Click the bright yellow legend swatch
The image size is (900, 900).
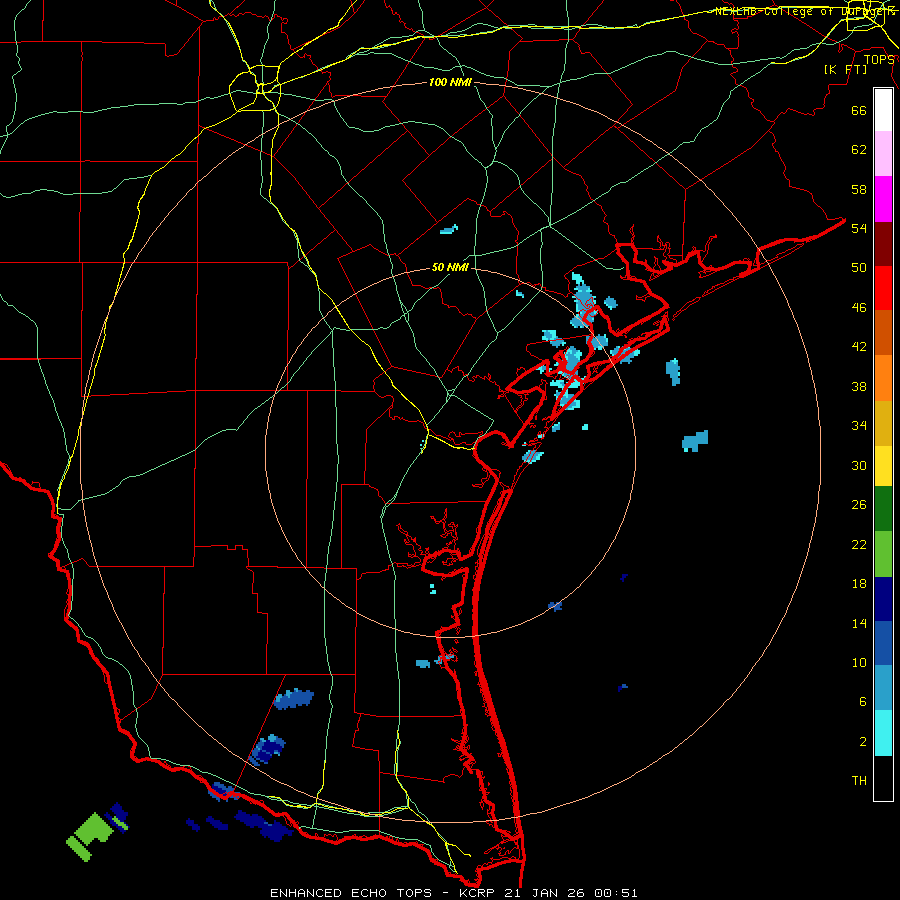[883, 465]
